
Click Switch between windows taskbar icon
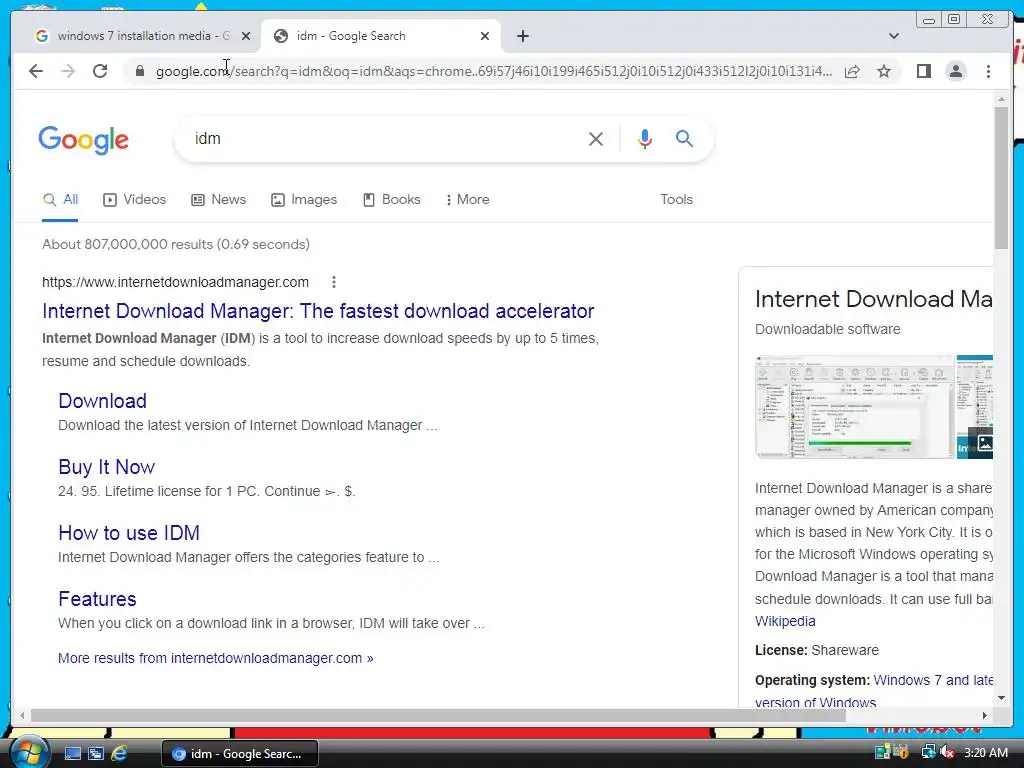click(x=95, y=754)
